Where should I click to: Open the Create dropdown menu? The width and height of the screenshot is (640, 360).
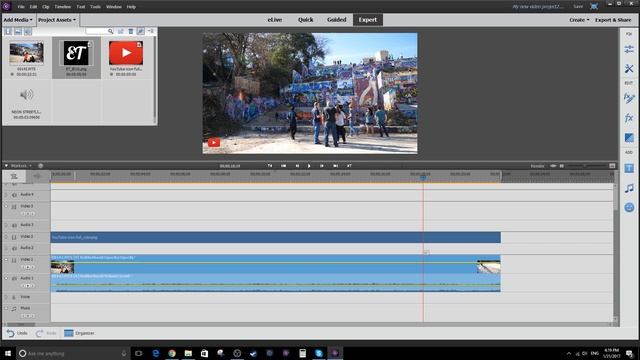tap(579, 20)
